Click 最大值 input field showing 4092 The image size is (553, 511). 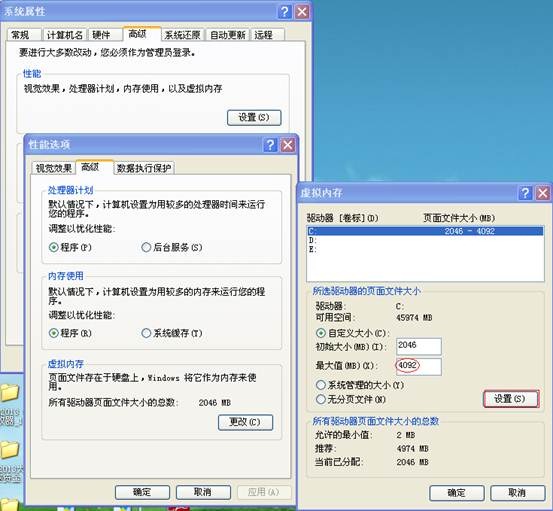click(419, 366)
